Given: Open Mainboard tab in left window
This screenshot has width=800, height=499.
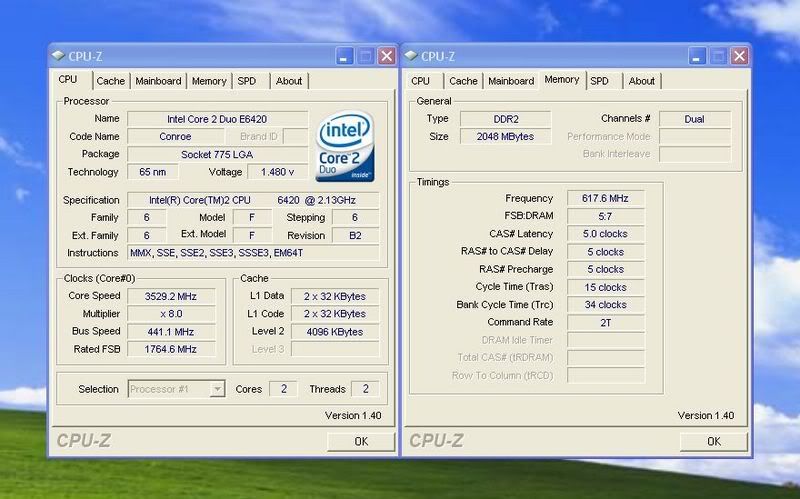Looking at the screenshot, I should pyautogui.click(x=158, y=81).
